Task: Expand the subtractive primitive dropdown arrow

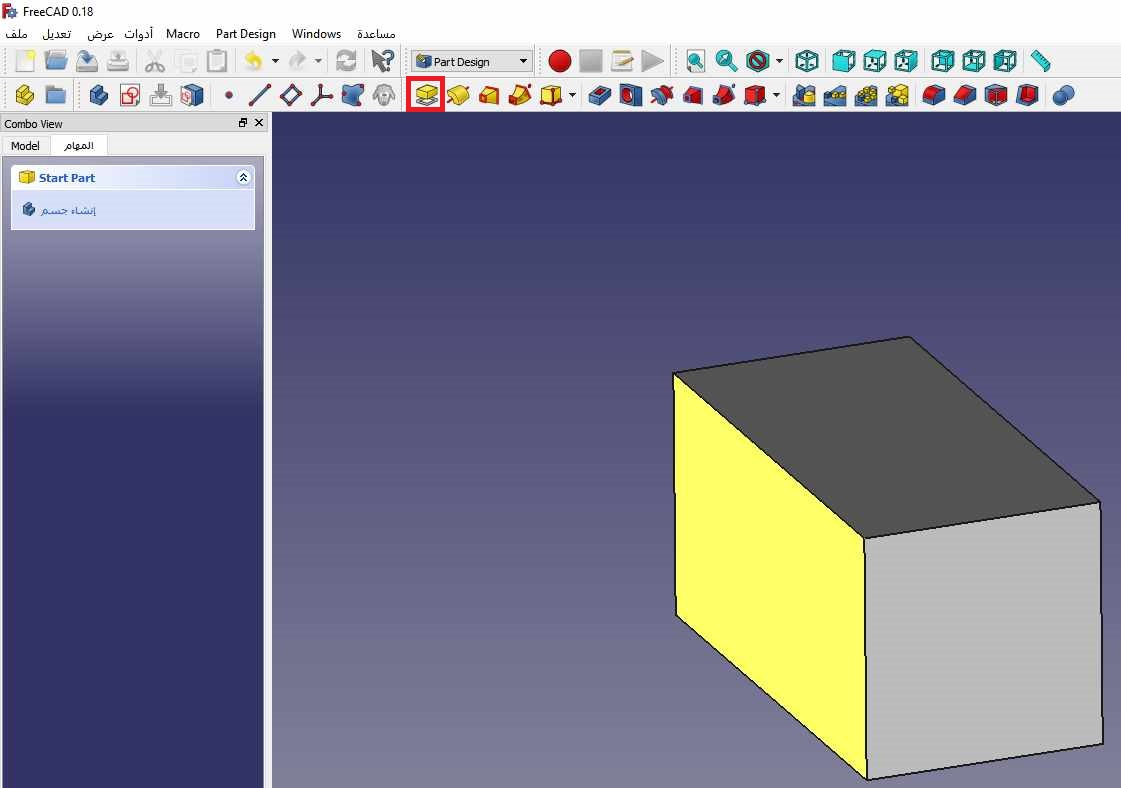Action: pos(776,94)
